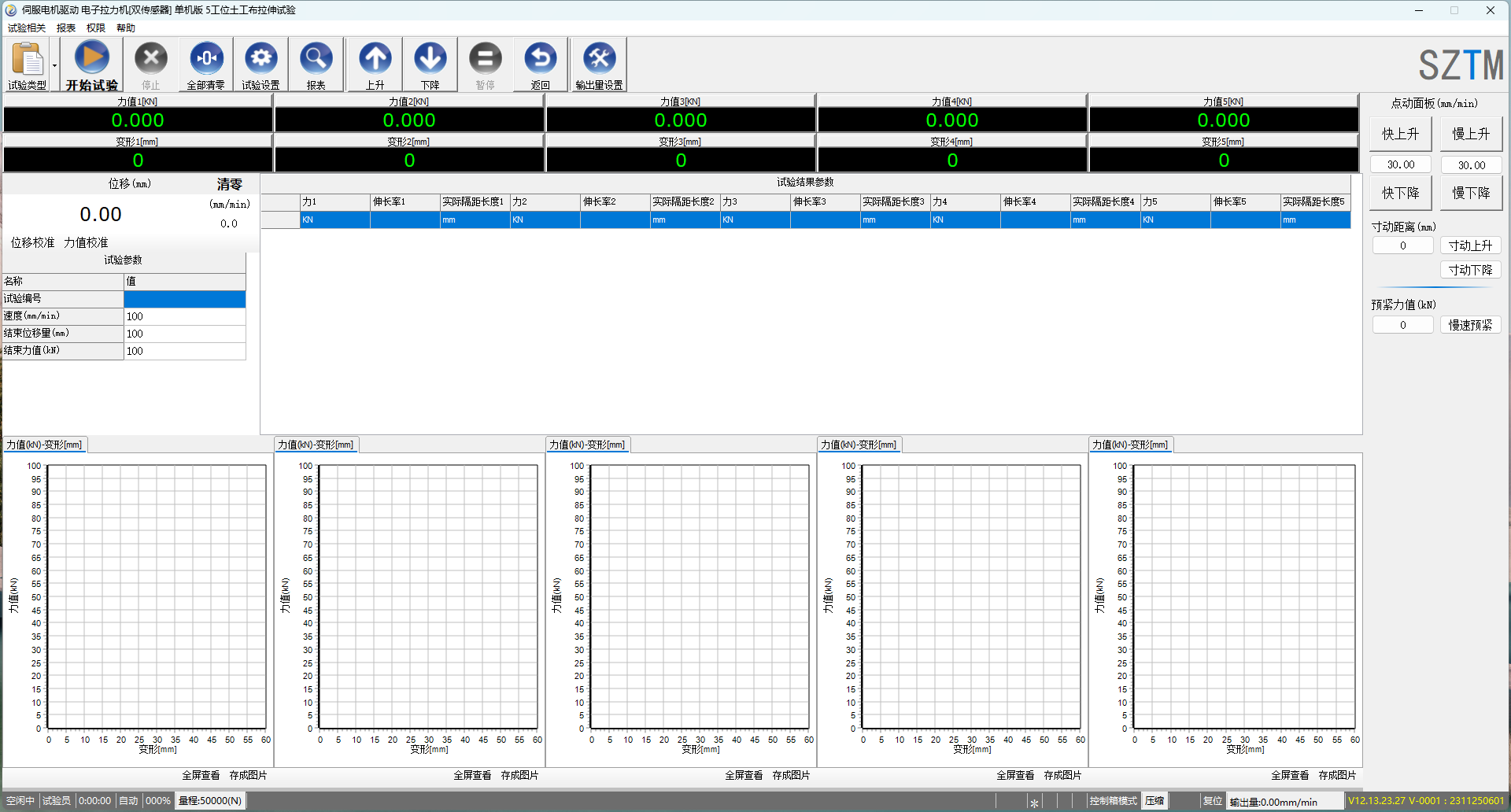Click the 伸长率5 column header
1511x812 pixels.
(1246, 202)
